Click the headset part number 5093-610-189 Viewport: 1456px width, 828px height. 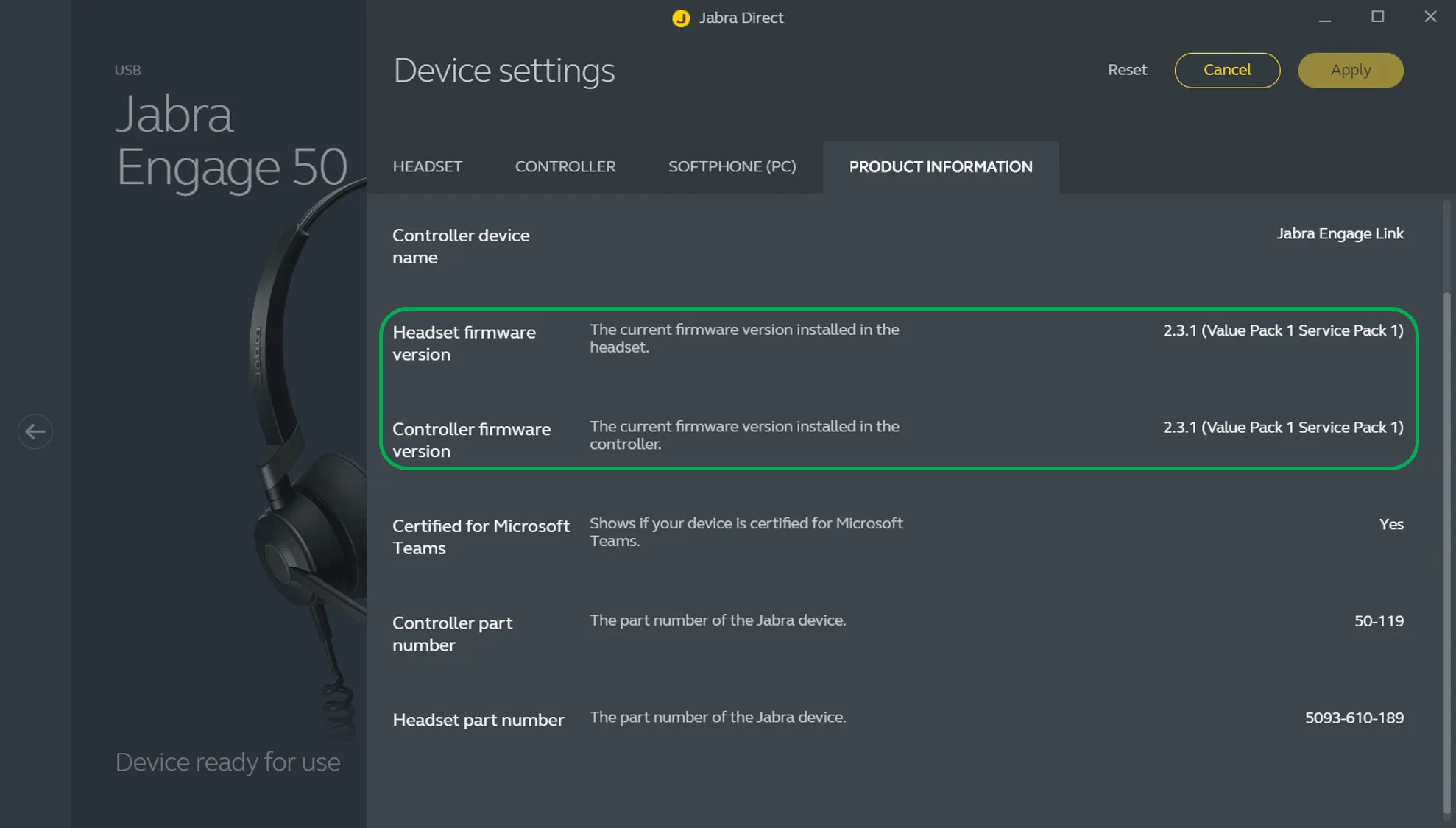coord(1354,718)
